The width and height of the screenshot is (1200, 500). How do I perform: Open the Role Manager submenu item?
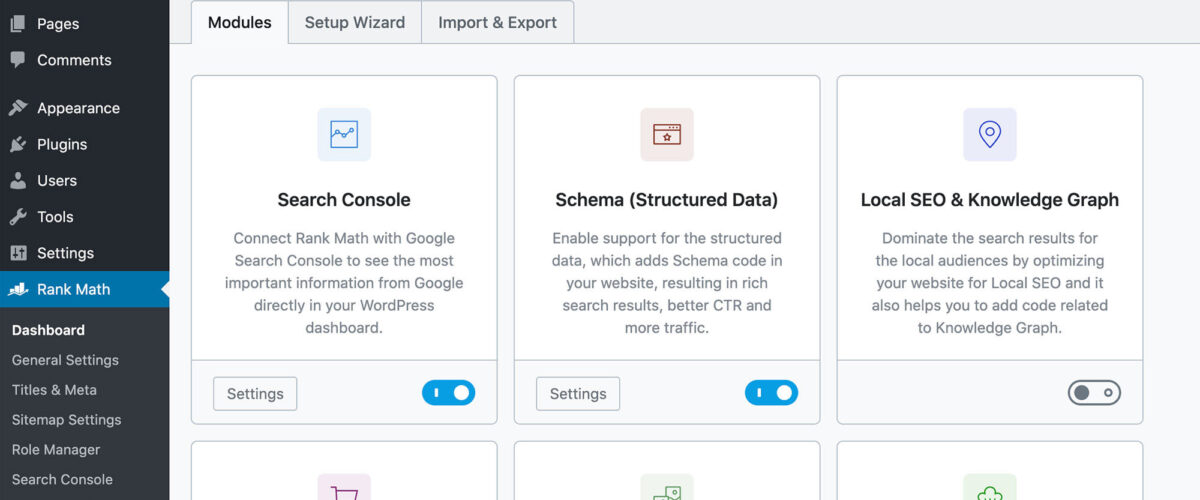[x=56, y=450]
